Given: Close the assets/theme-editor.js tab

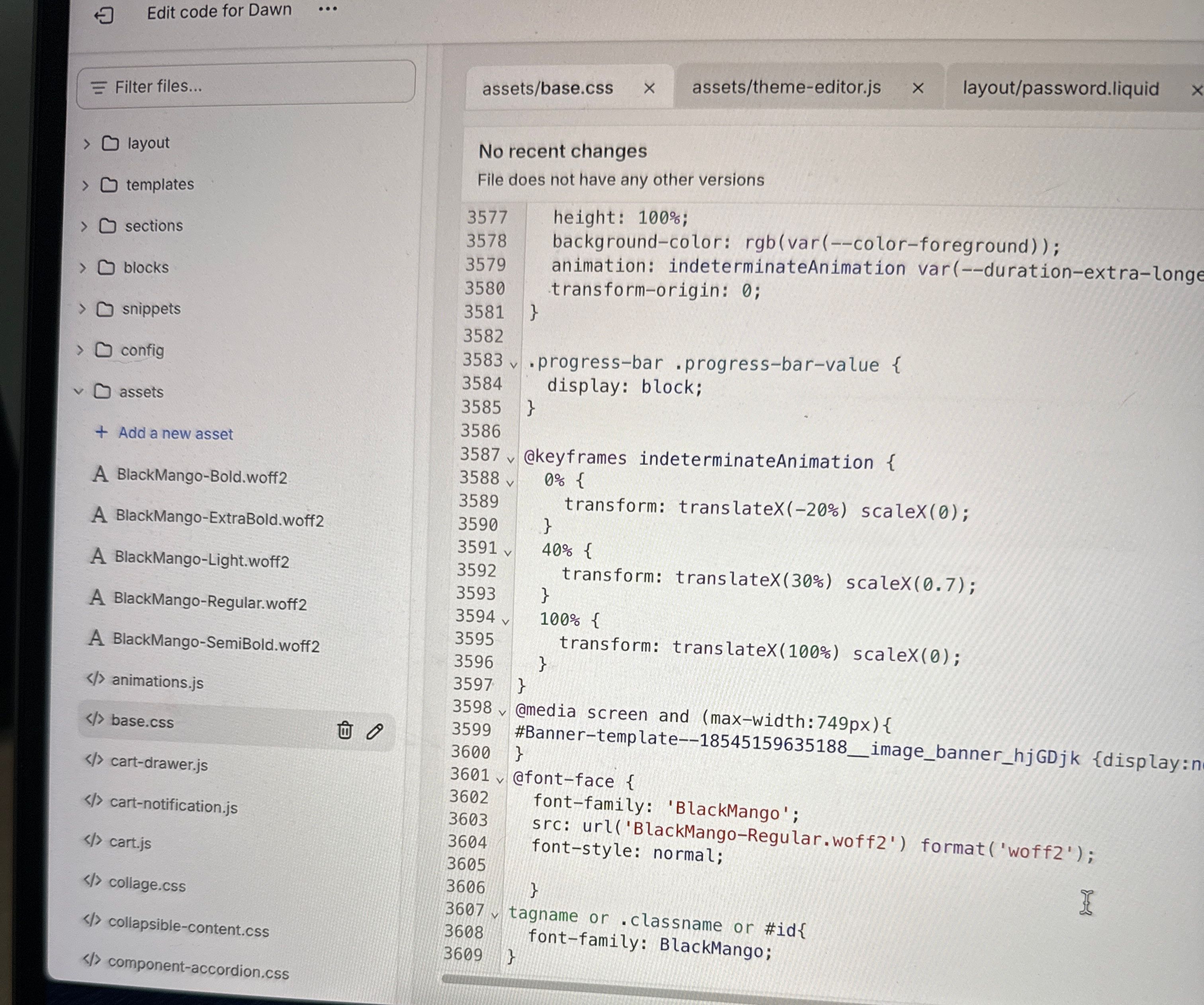Looking at the screenshot, I should pos(917,88).
